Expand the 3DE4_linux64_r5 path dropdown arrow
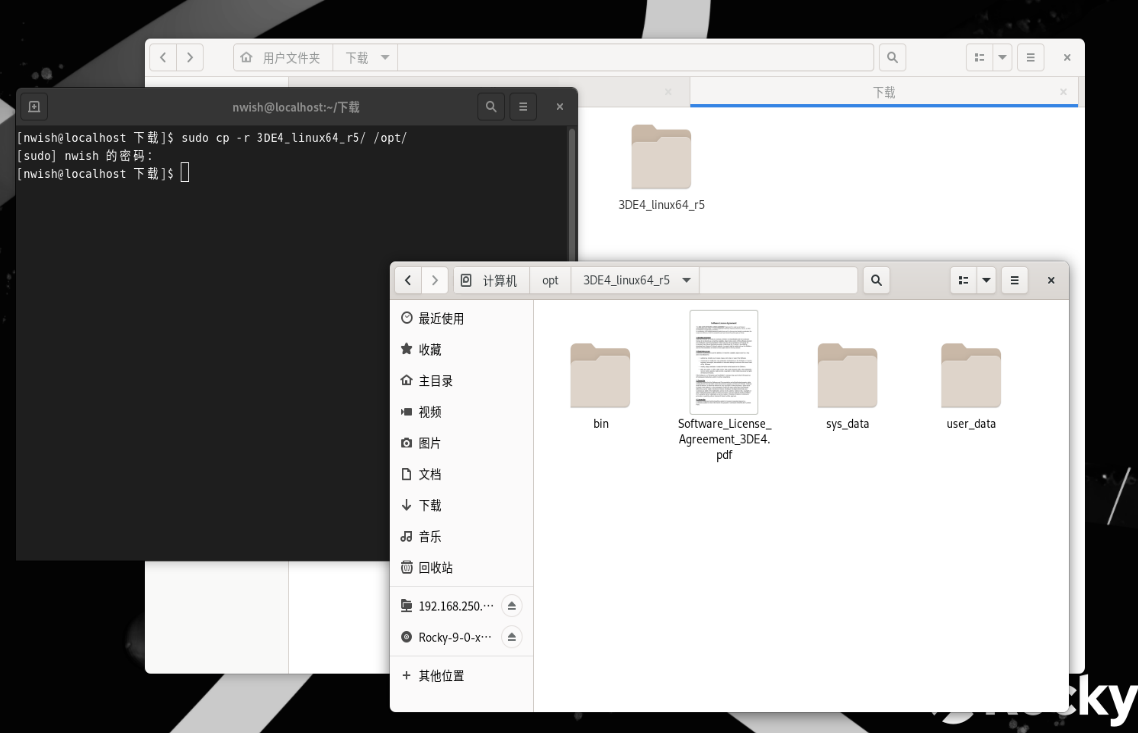The width and height of the screenshot is (1138, 733). (x=686, y=281)
